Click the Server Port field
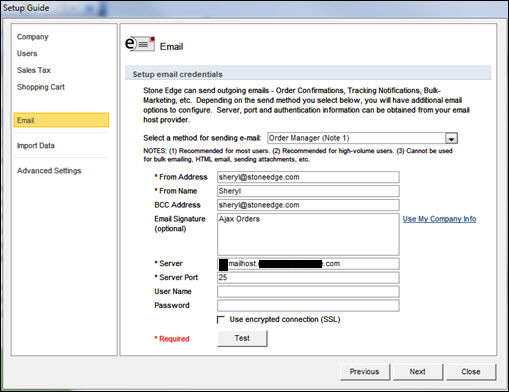The image size is (509, 392). tap(308, 278)
